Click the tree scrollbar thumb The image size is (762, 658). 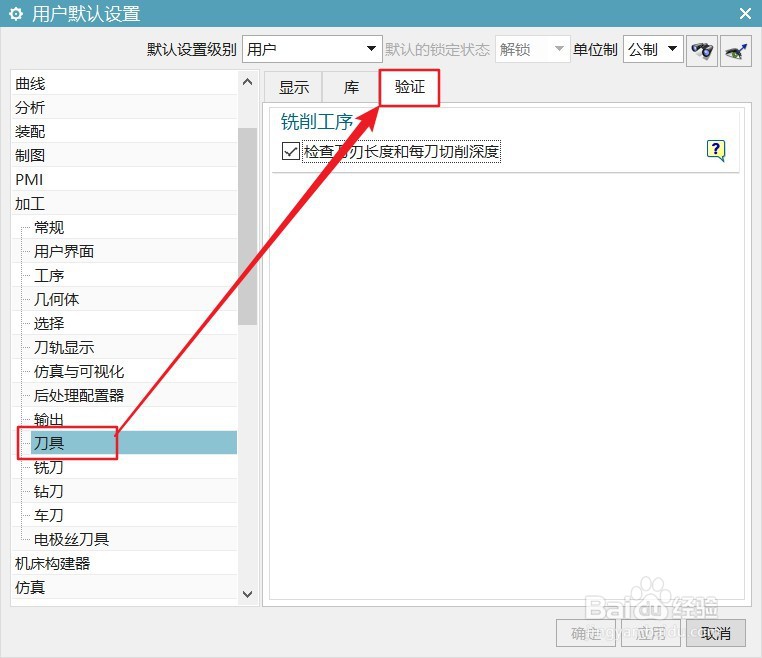[x=247, y=226]
